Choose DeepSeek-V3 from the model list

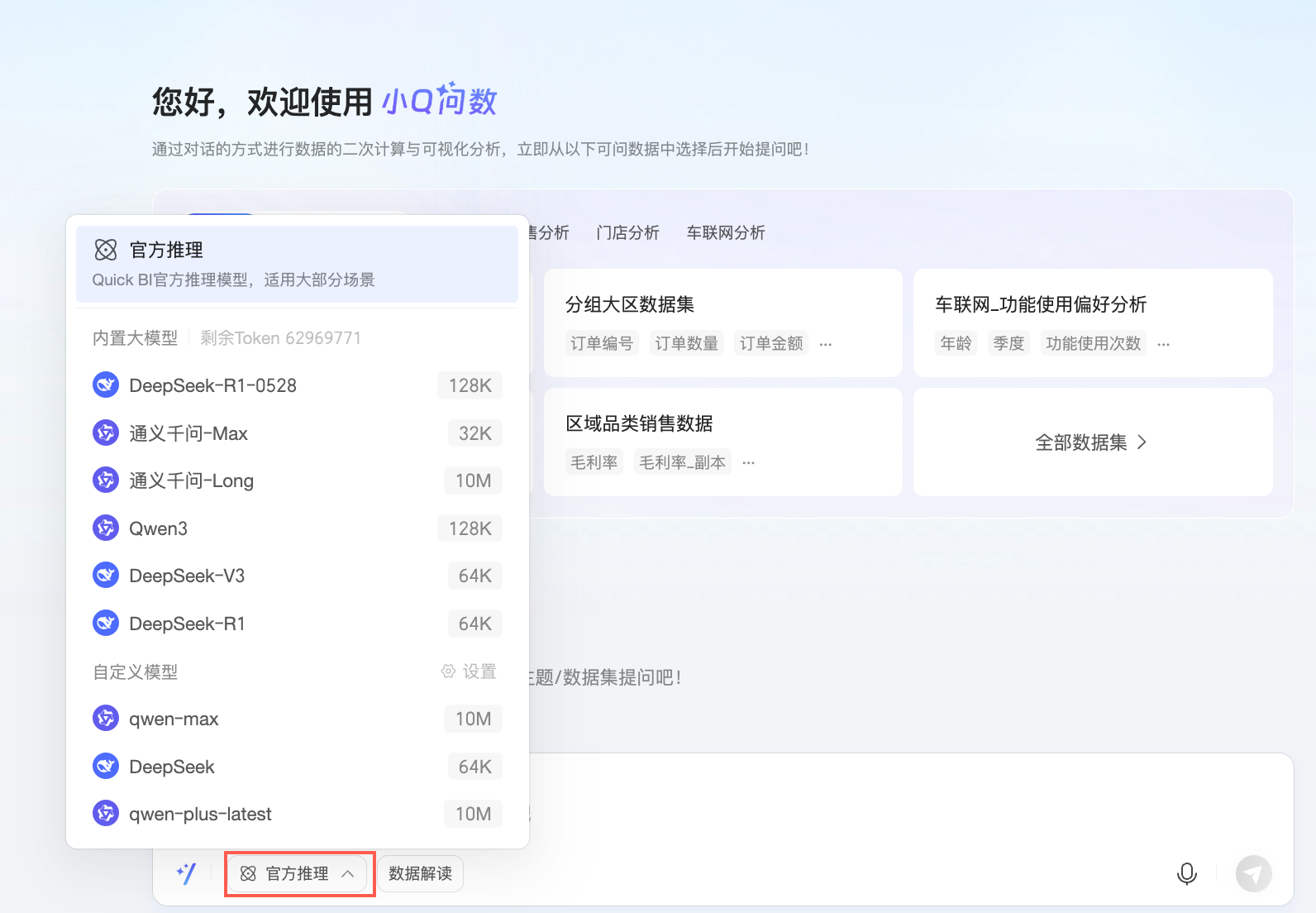click(297, 576)
